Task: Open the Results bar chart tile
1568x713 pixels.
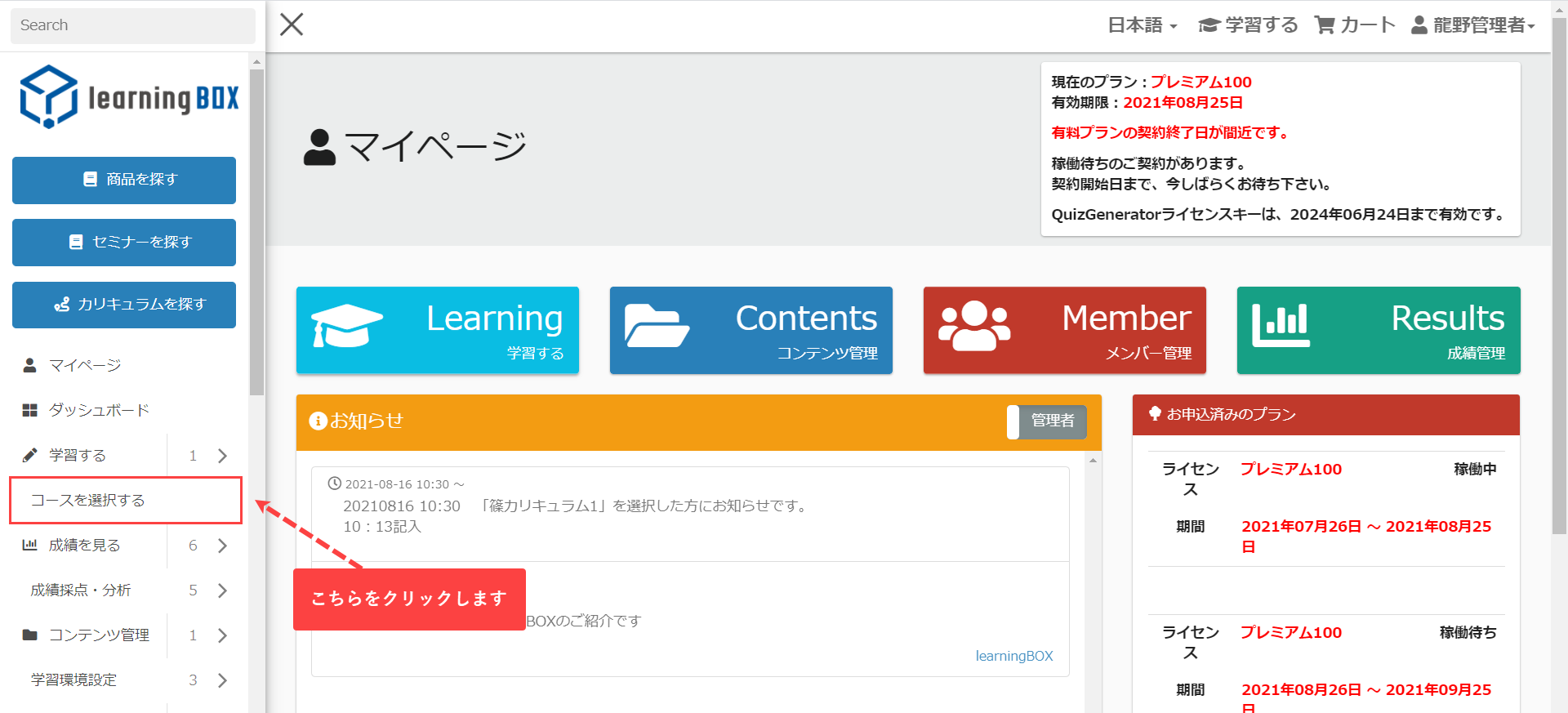Action: pos(1378,330)
